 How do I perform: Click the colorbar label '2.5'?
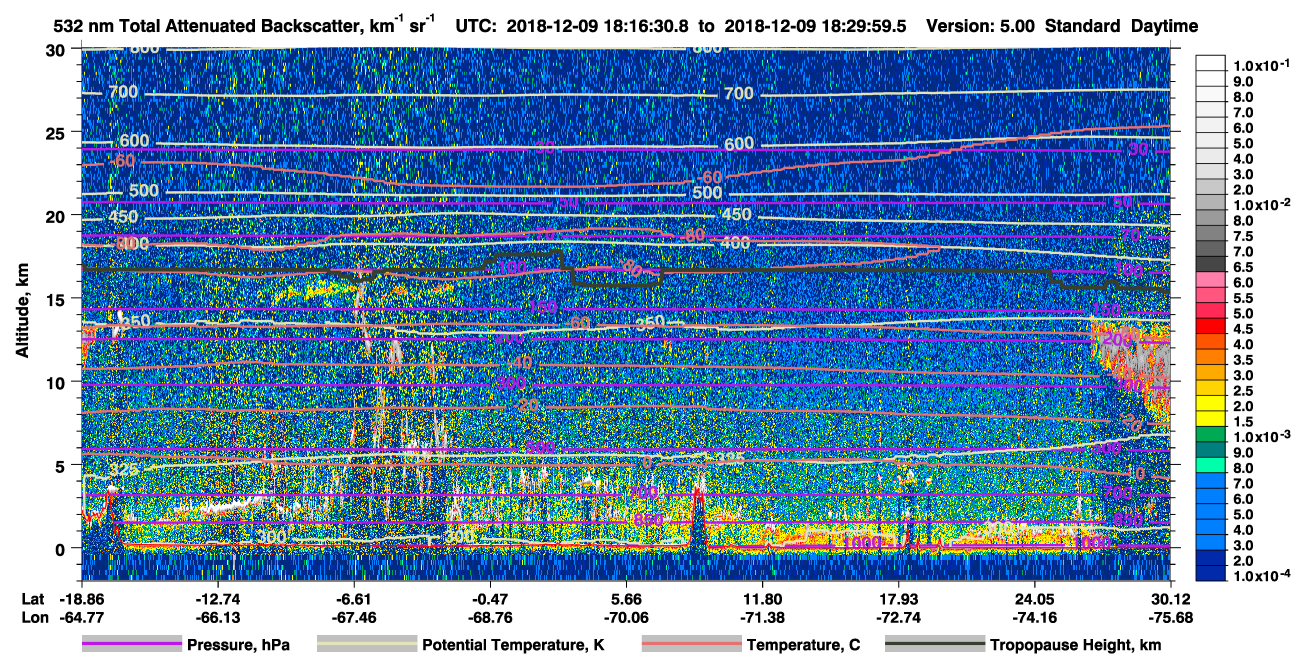[1241, 390]
